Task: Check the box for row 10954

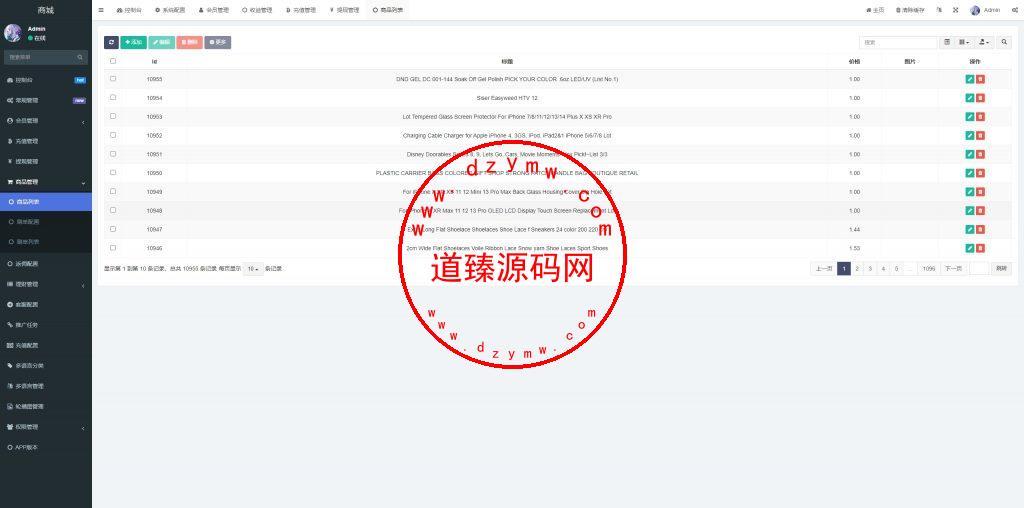Action: click(x=113, y=97)
